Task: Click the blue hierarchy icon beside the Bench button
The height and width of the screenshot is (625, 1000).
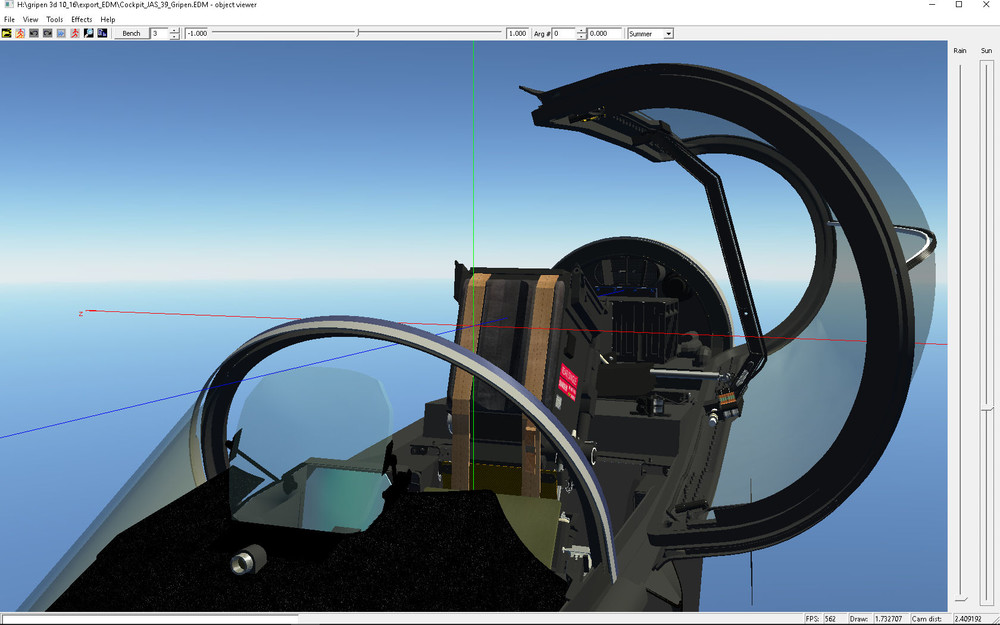Action: 102,33
